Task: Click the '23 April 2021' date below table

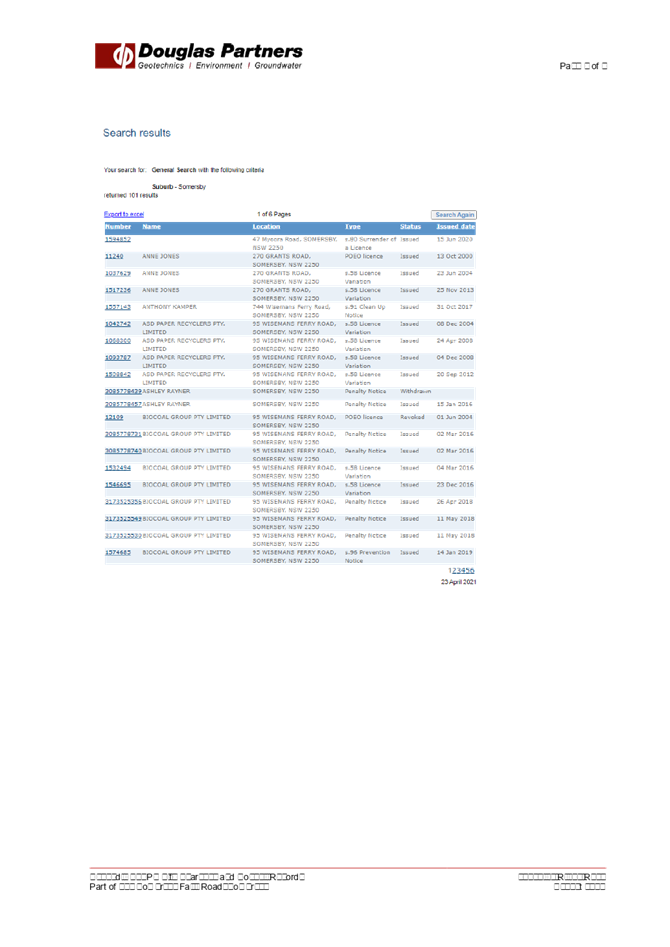Action: click(459, 582)
